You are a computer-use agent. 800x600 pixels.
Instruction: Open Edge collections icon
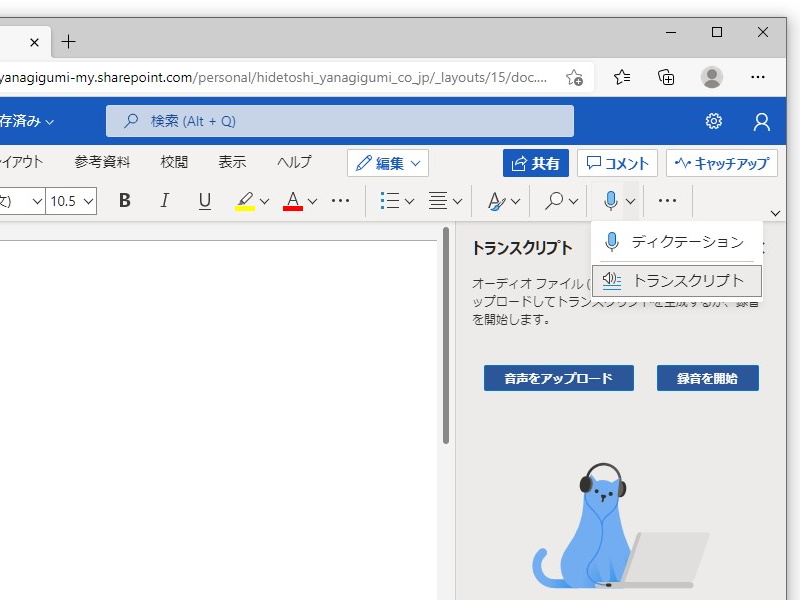point(665,77)
